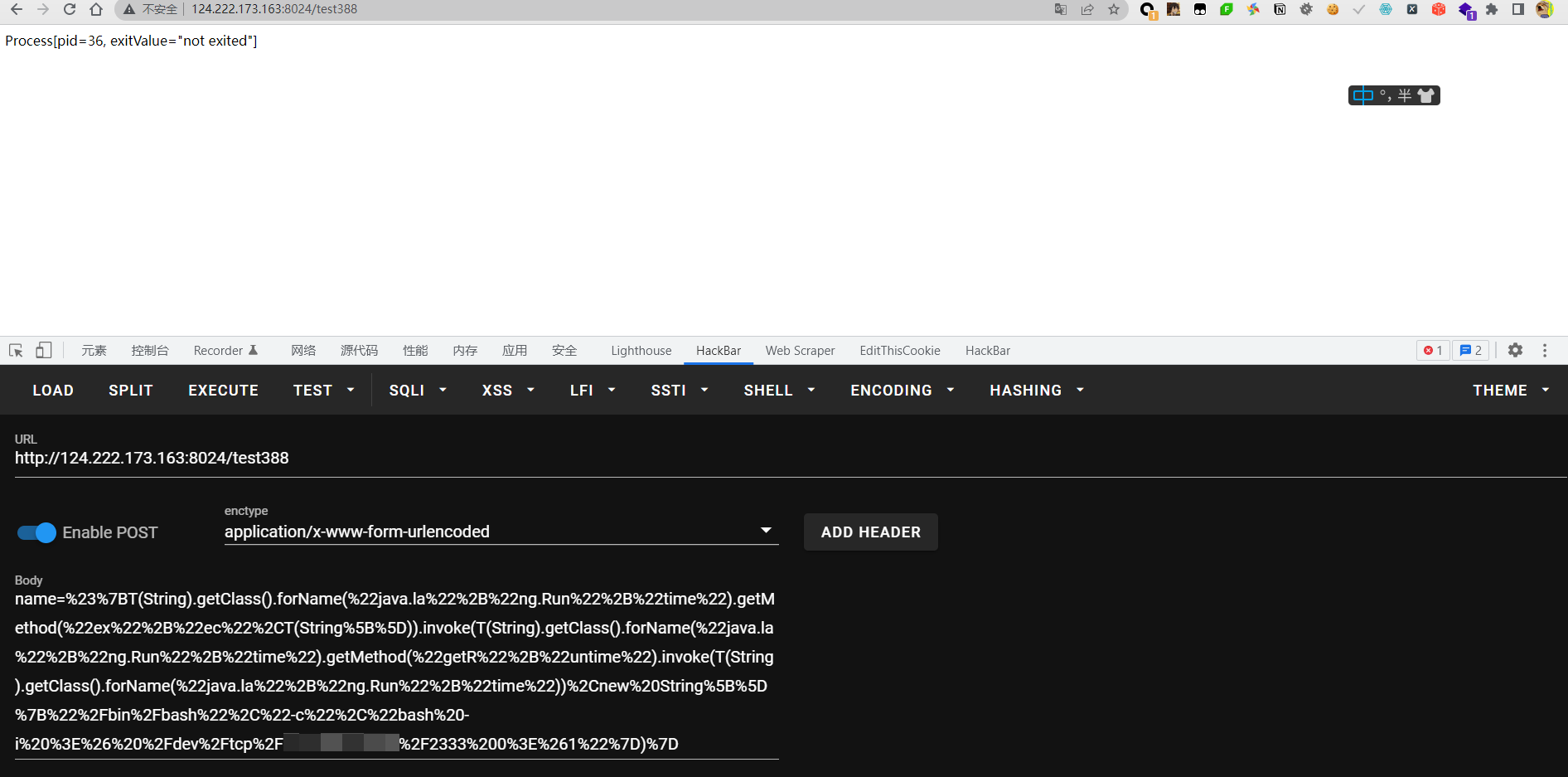Activate the DevTools element inspector
Image resolution: width=1568 pixels, height=777 pixels.
[16, 350]
